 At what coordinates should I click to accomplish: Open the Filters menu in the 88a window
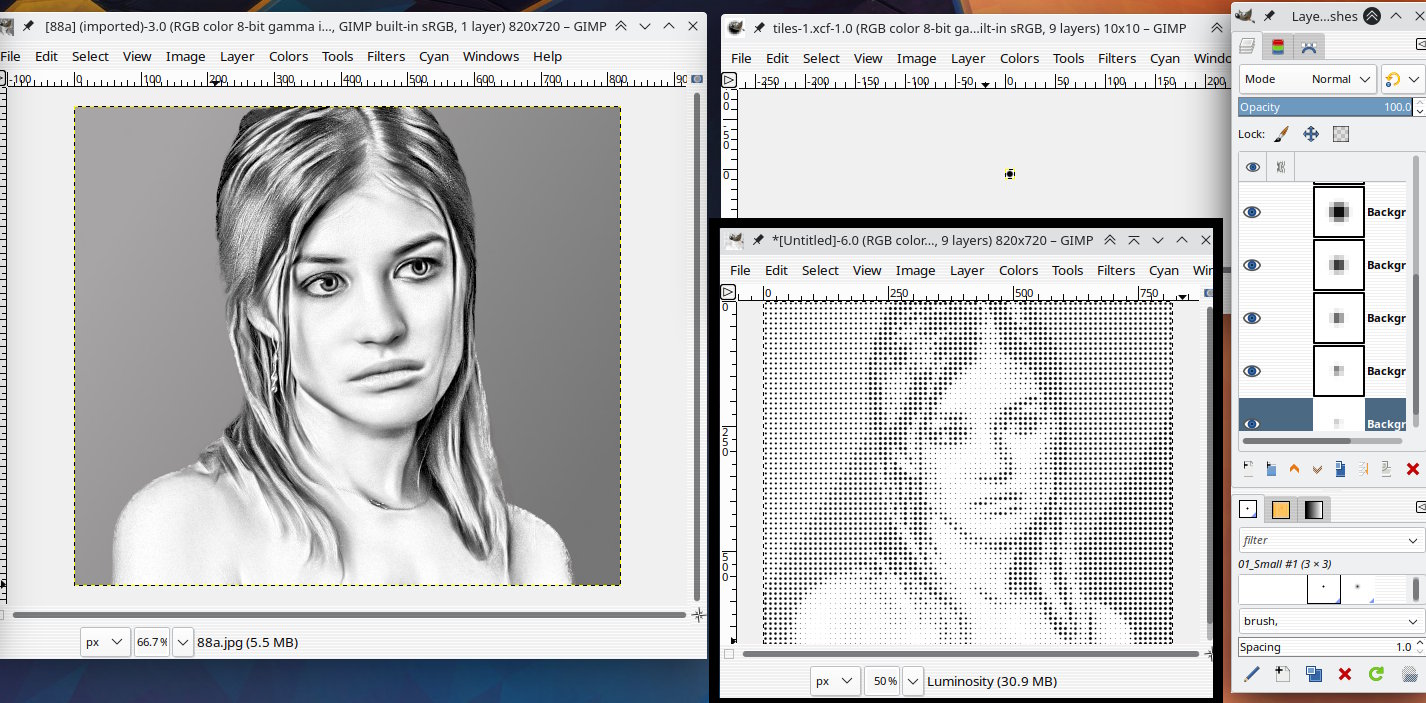[386, 57]
